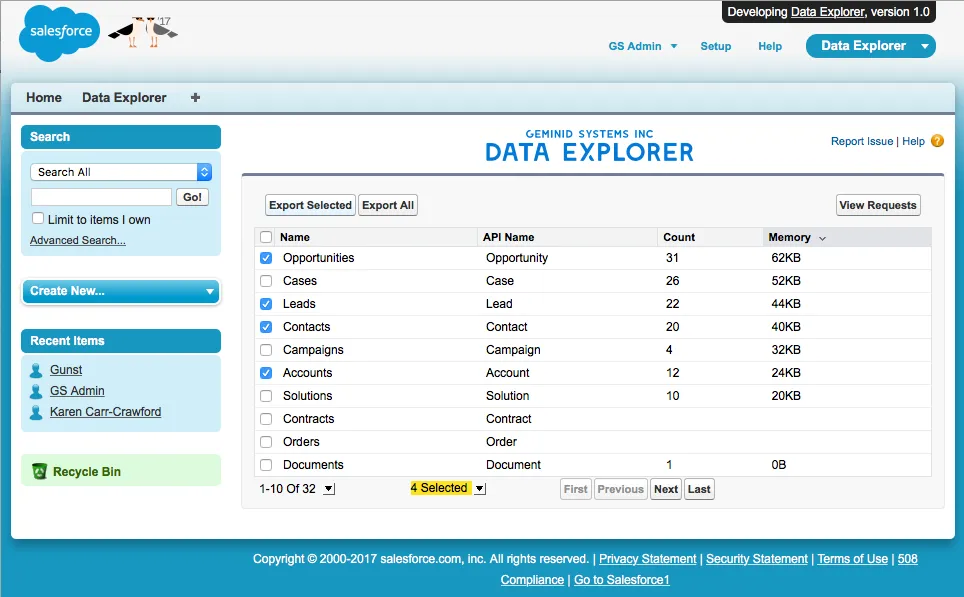The height and width of the screenshot is (597, 964).
Task: Uncheck the Leads row checkbox
Action: pos(266,304)
